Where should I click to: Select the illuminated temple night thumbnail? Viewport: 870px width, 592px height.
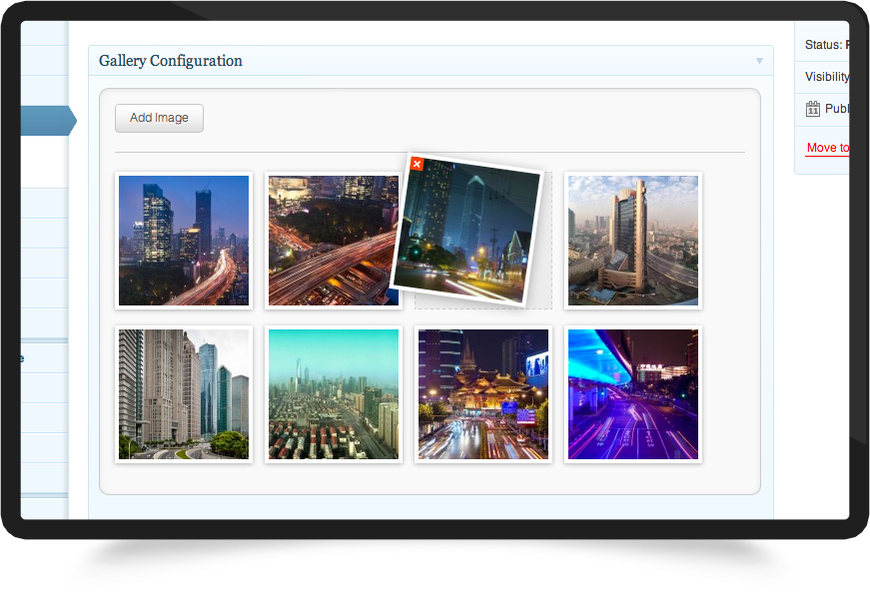click(x=484, y=394)
